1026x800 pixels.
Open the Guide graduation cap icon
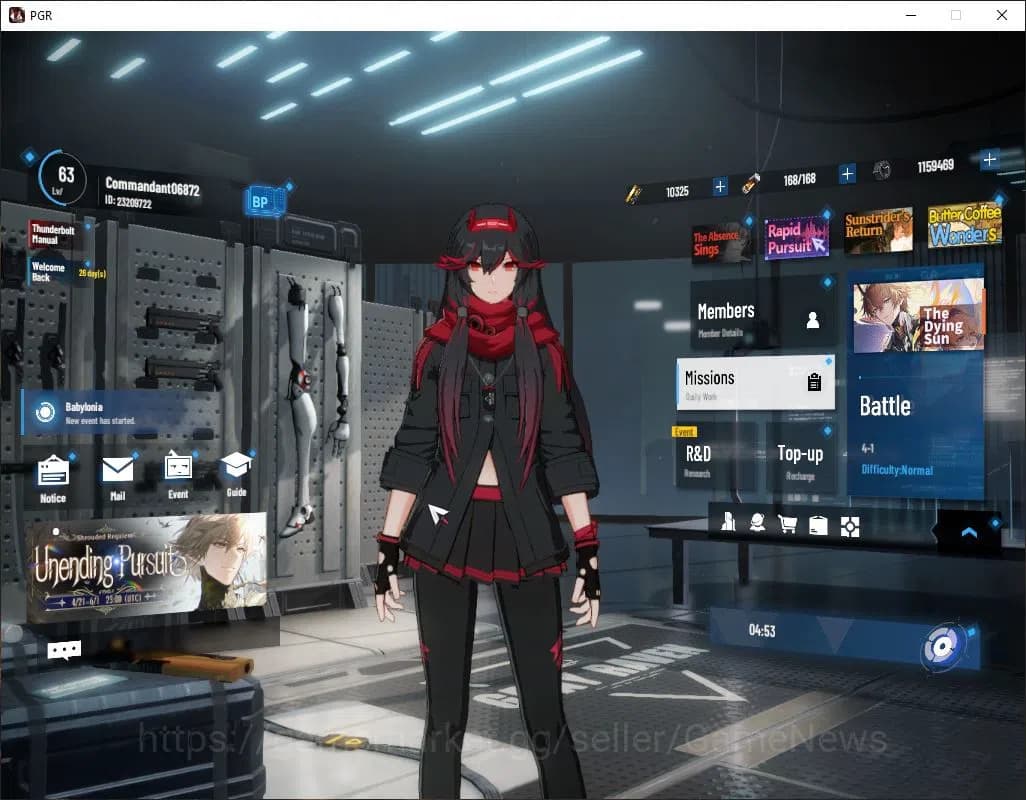[236, 466]
